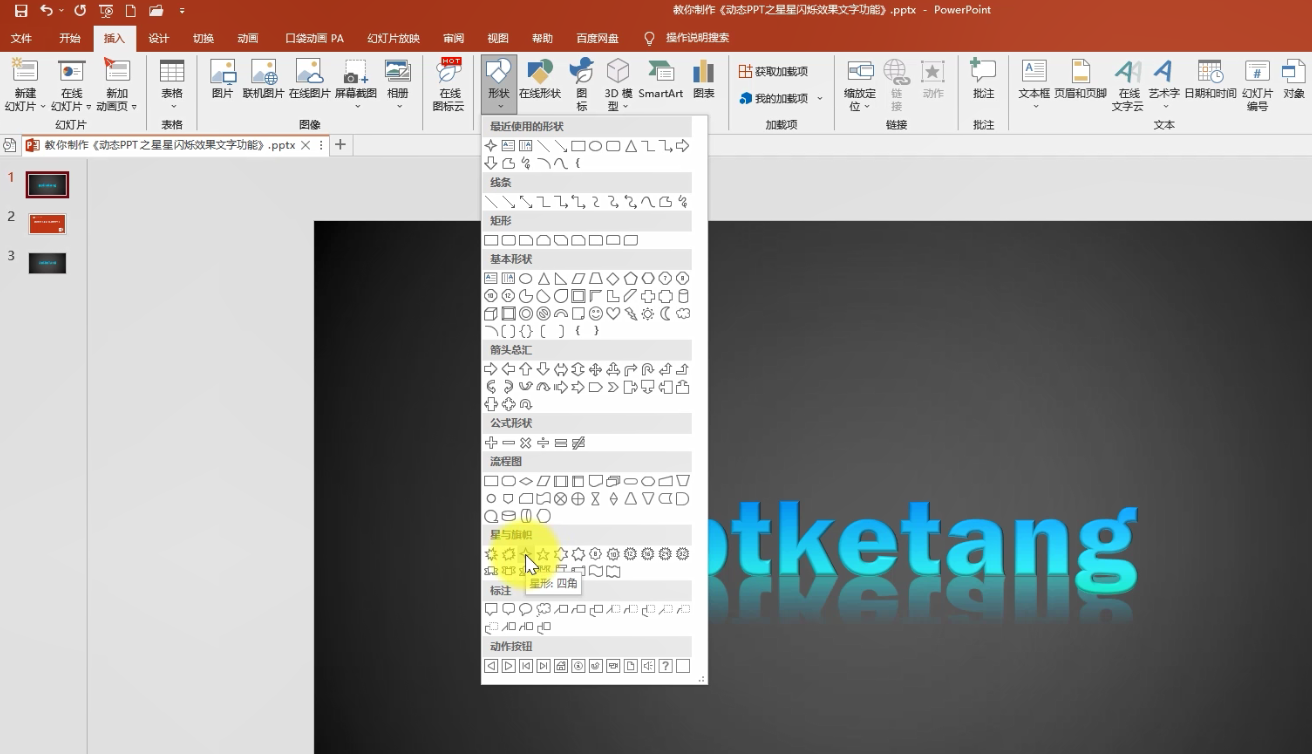
Task: Select the U-turn arrow shape
Action: pos(648,370)
